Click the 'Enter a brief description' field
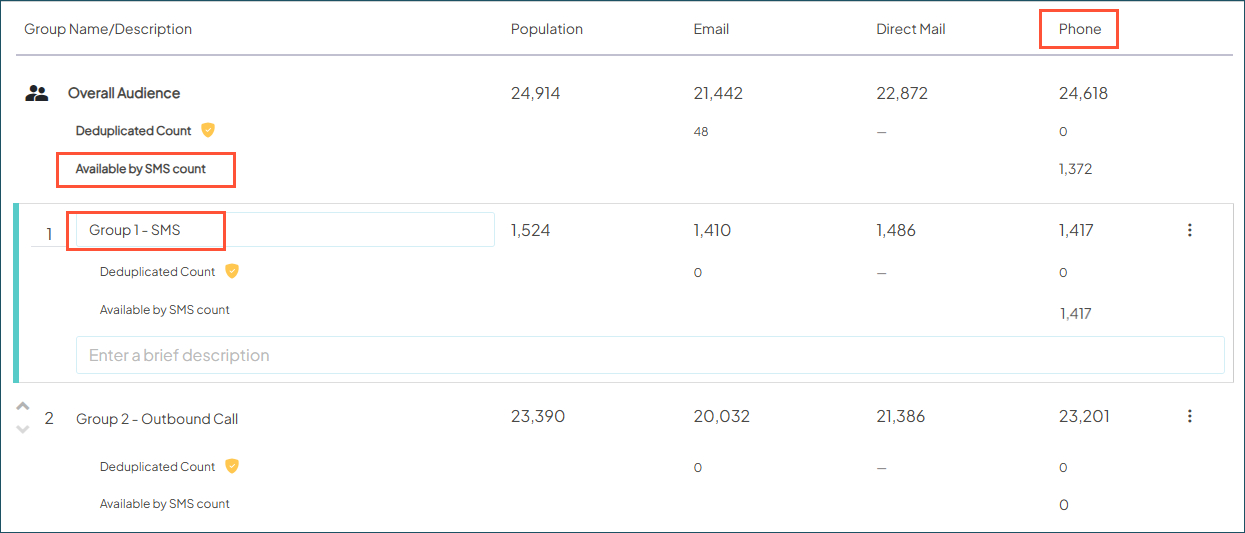This screenshot has width=1245, height=533. click(x=650, y=355)
